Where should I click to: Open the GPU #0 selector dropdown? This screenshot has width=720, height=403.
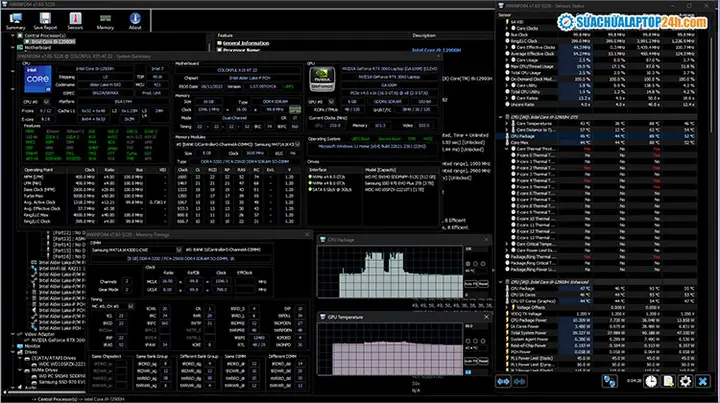331,101
